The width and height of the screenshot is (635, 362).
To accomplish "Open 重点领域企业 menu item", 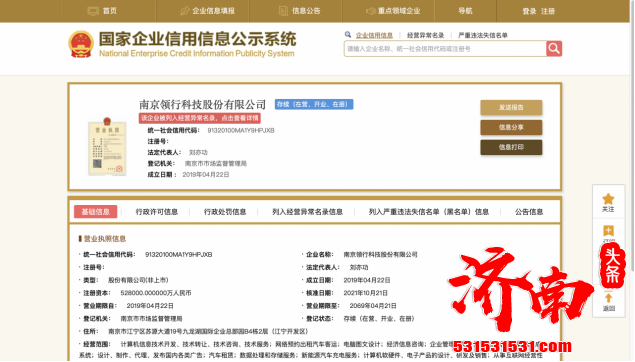I will (399, 11).
